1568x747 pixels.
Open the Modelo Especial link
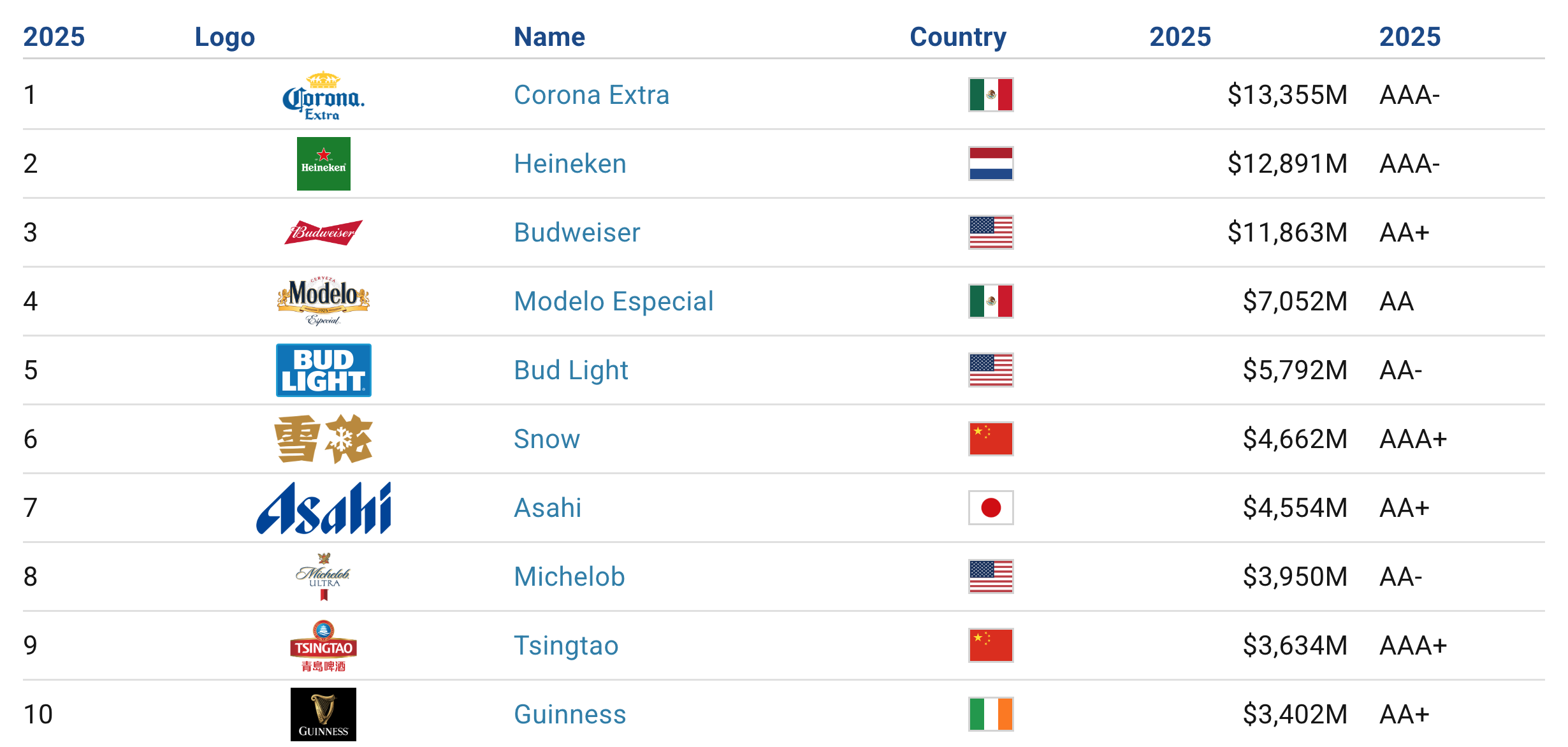click(x=613, y=301)
